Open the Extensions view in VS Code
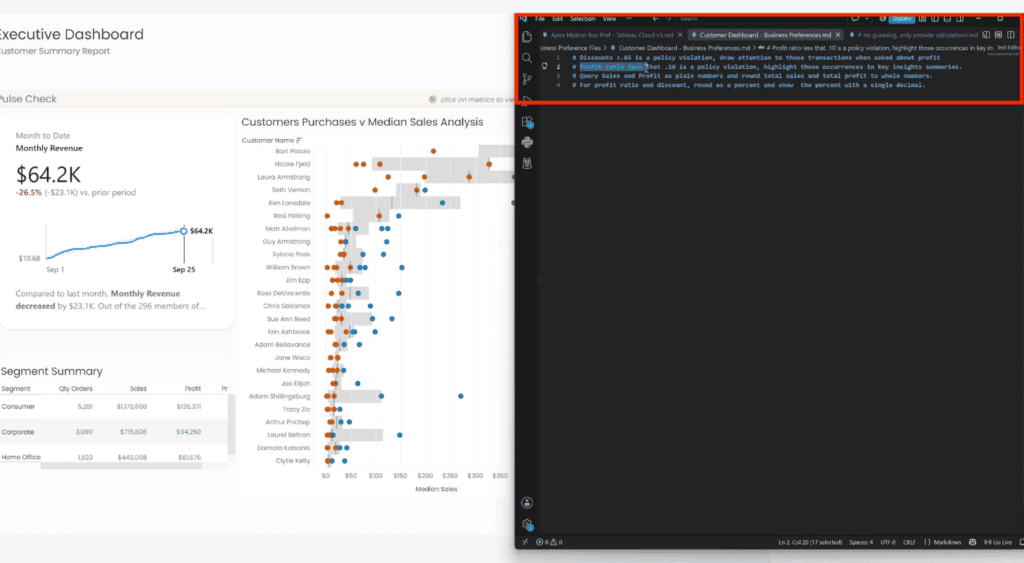The width and height of the screenshot is (1024, 563). point(527,122)
